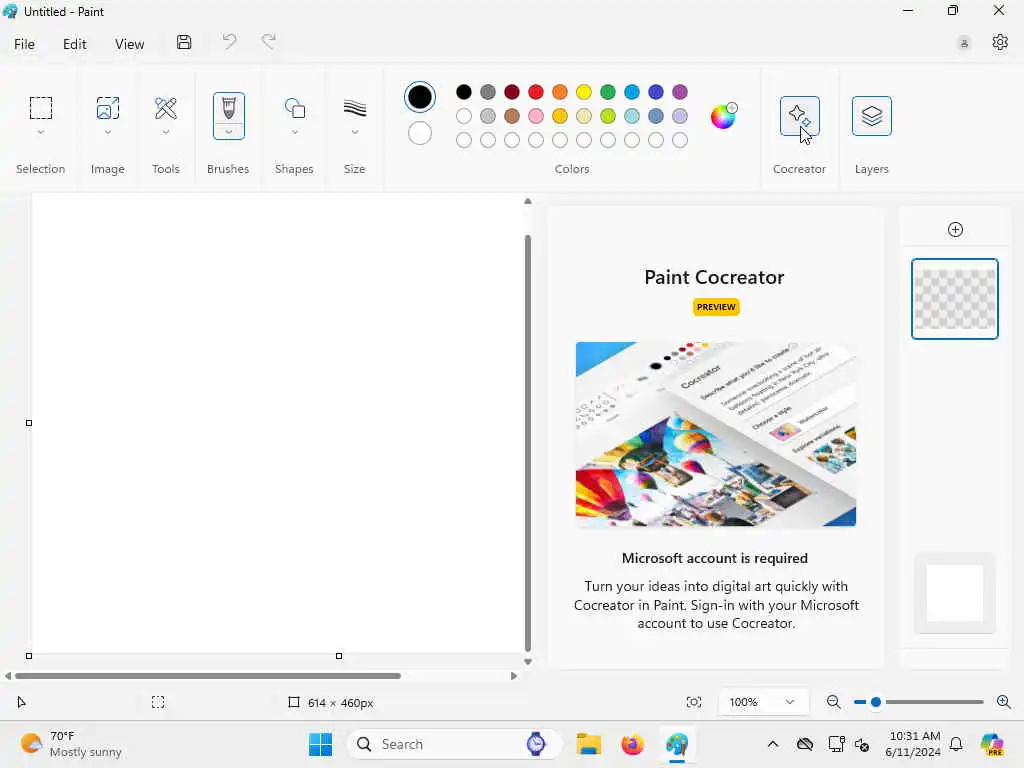The height and width of the screenshot is (768, 1024).
Task: Add a new layer with plus icon
Action: 955,229
